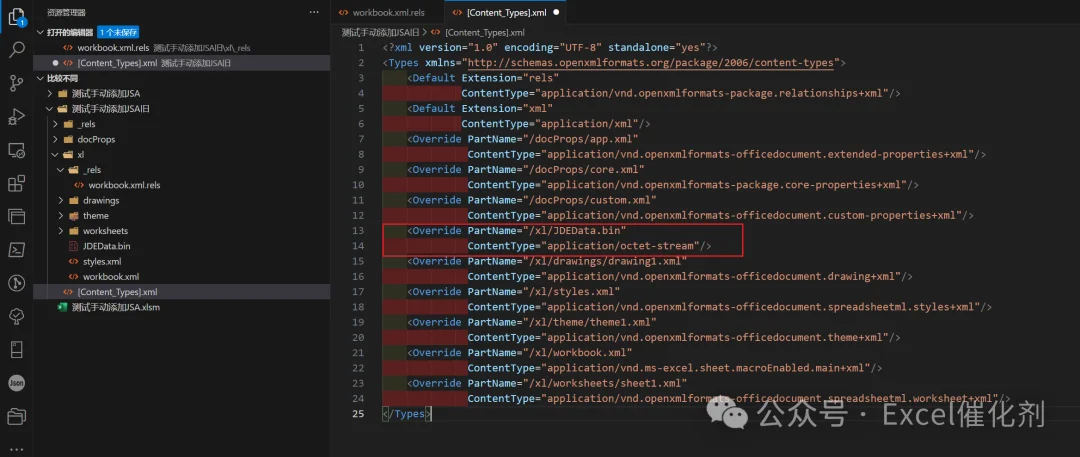
Task: Collapse the 比较不同 section
Action: 41,78
